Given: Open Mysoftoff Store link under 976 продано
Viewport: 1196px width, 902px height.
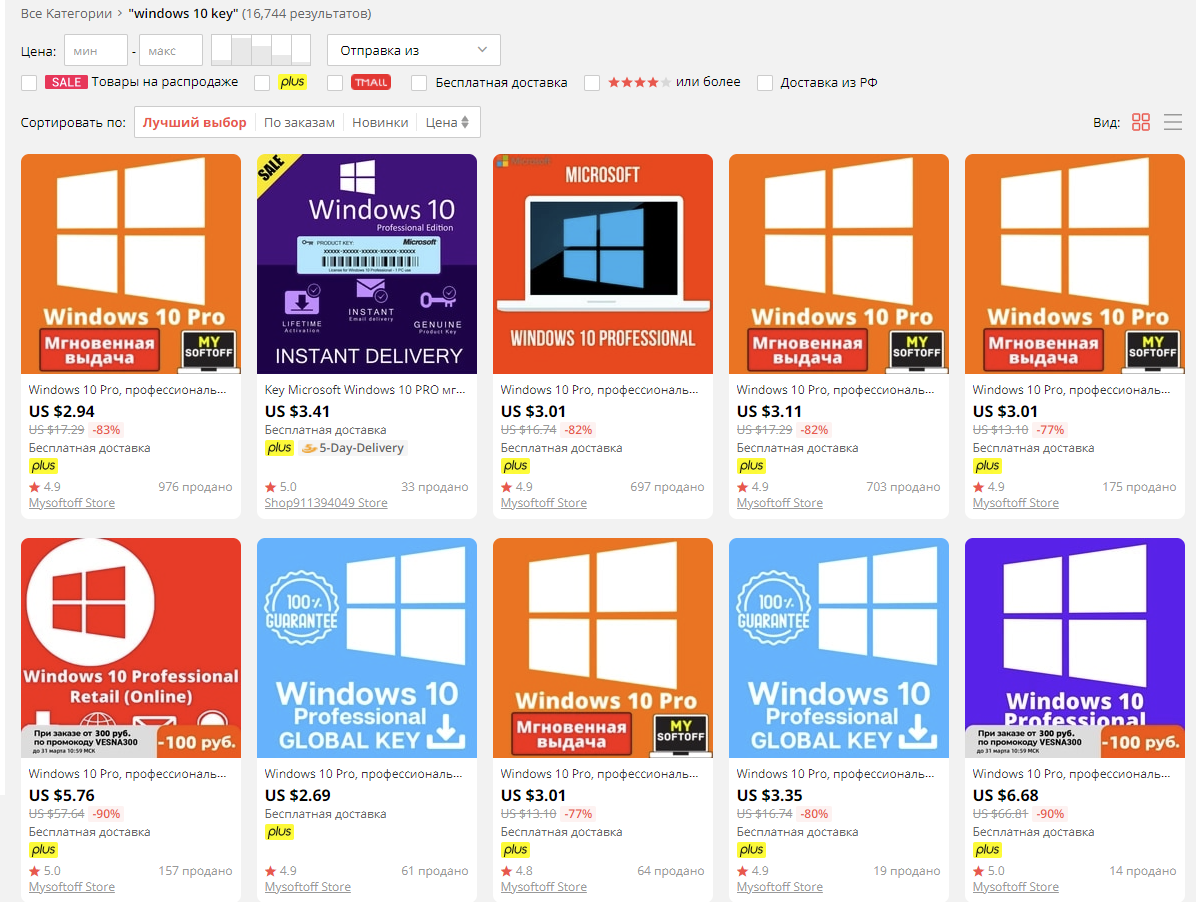Looking at the screenshot, I should [72, 503].
